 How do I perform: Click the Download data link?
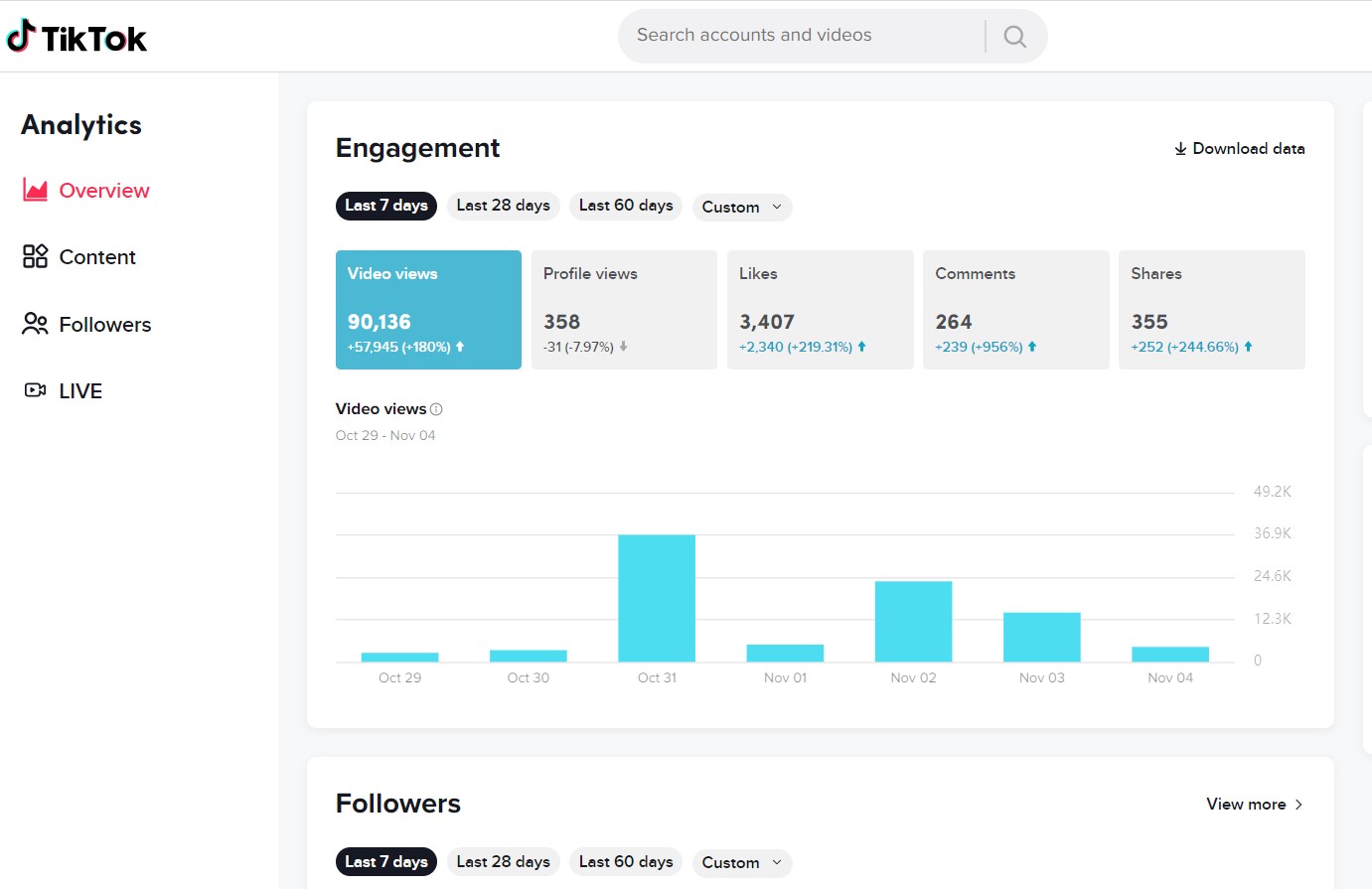(1240, 149)
